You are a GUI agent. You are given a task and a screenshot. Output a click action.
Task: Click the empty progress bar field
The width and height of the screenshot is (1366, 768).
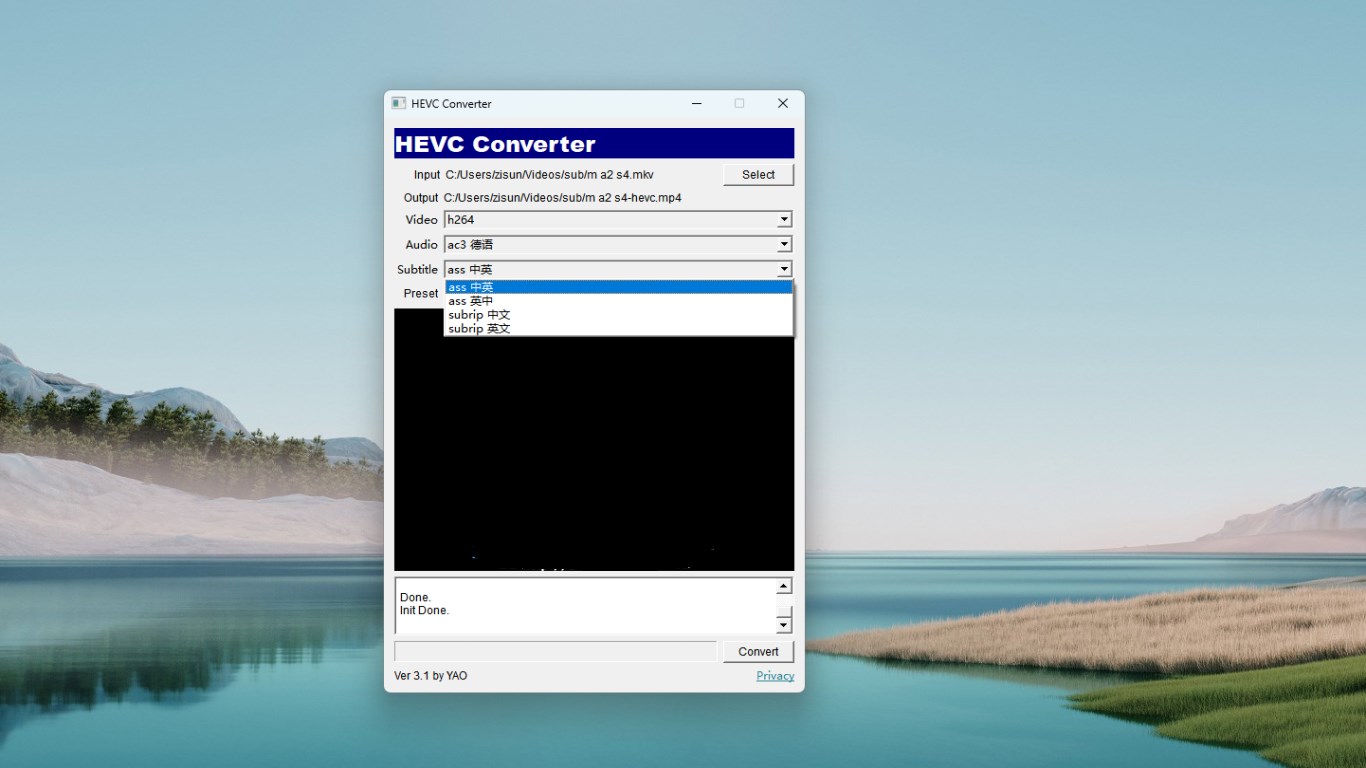tap(555, 651)
